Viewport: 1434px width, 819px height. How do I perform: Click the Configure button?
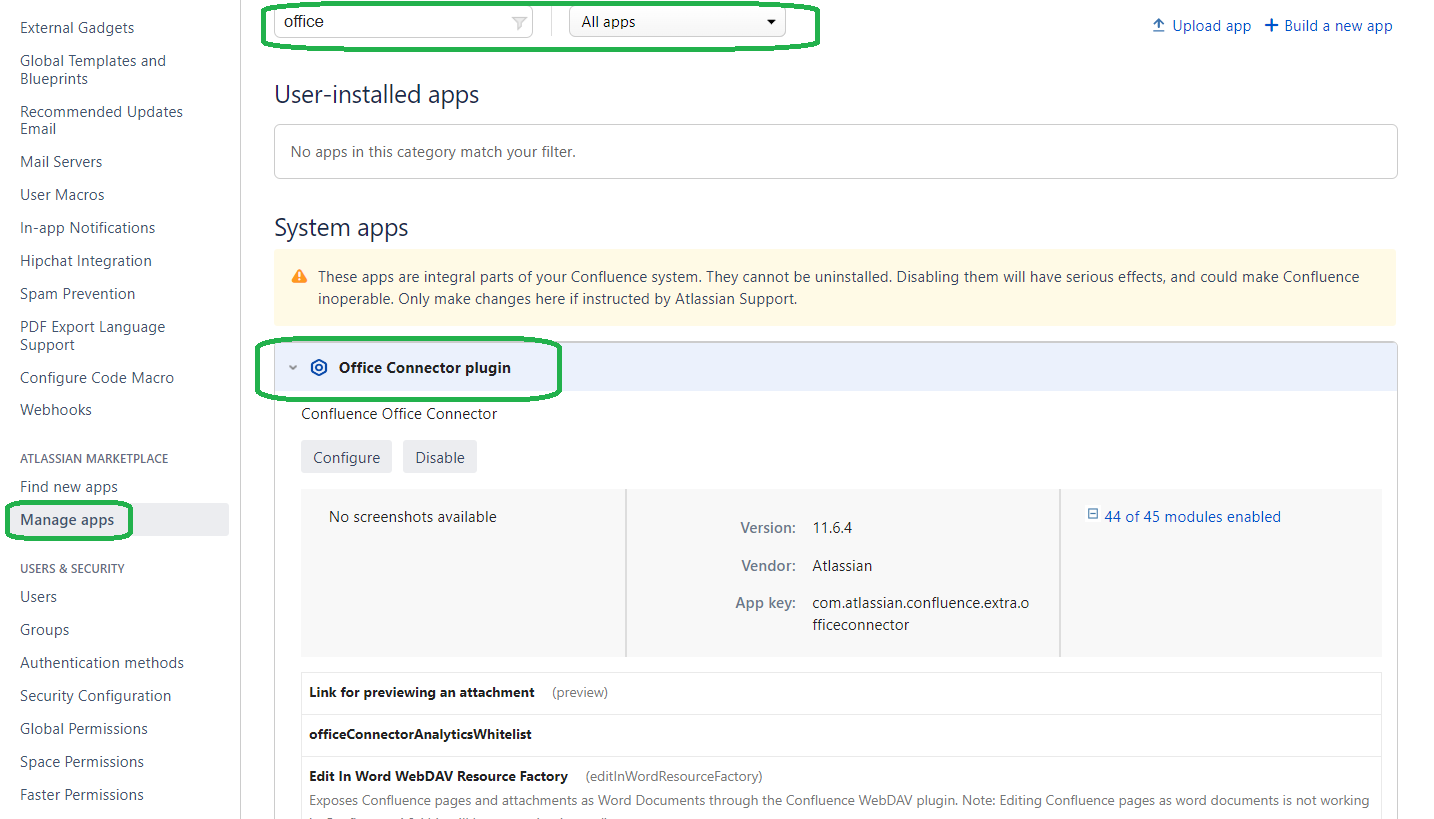[x=346, y=457]
